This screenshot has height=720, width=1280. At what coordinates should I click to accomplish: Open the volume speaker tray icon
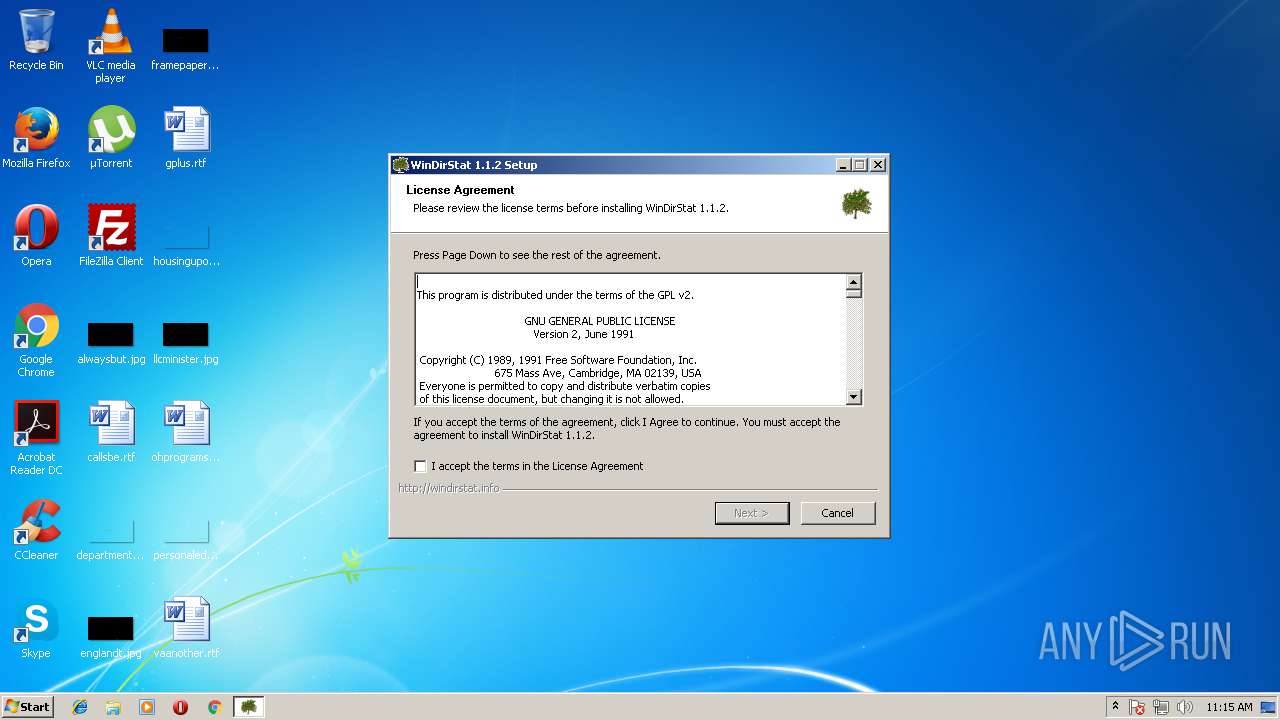(1185, 707)
